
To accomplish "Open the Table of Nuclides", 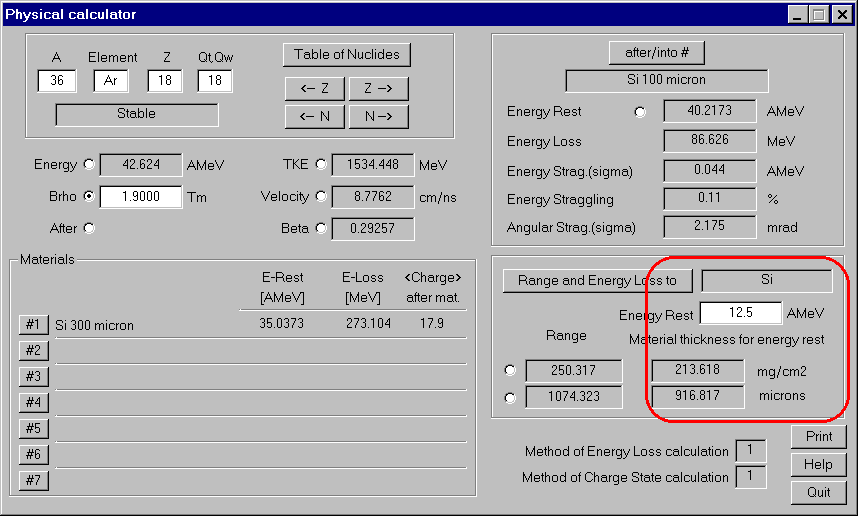I will point(346,55).
